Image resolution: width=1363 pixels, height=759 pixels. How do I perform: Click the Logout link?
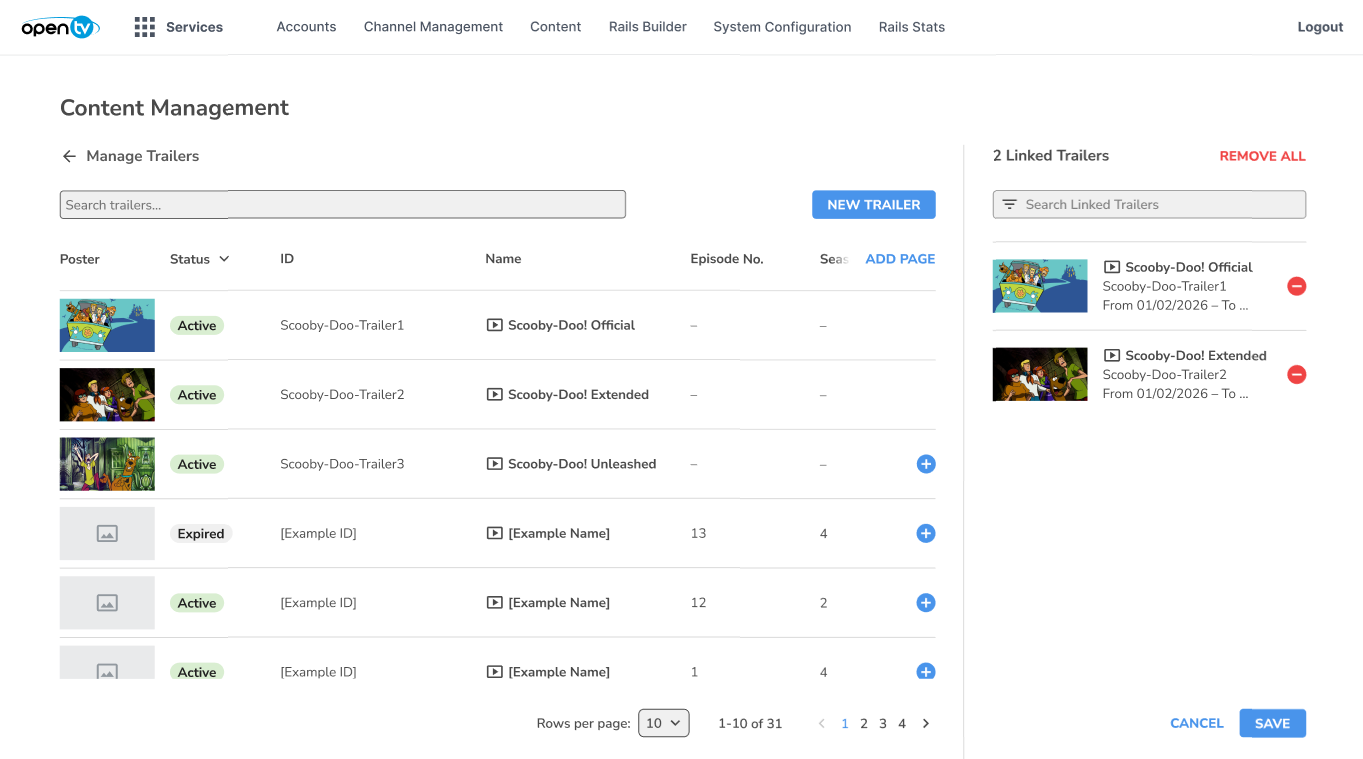pos(1320,27)
